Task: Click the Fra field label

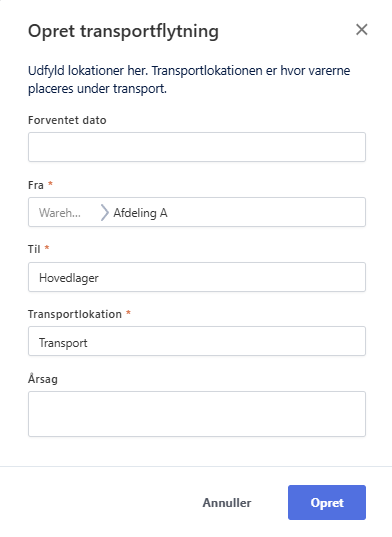Action: pos(36,185)
